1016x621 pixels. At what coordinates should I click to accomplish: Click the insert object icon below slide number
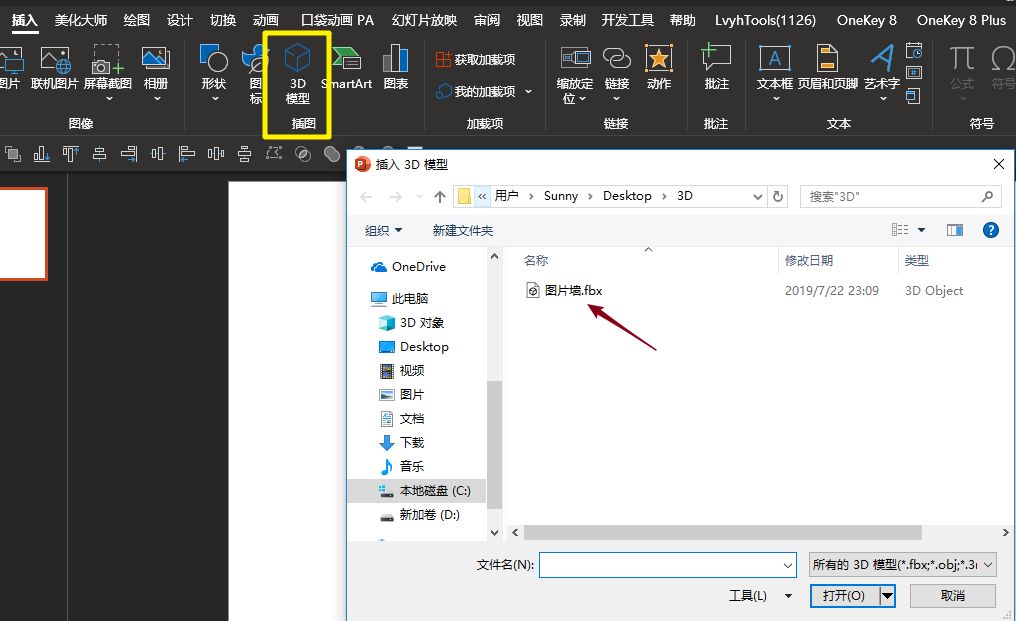[913, 97]
